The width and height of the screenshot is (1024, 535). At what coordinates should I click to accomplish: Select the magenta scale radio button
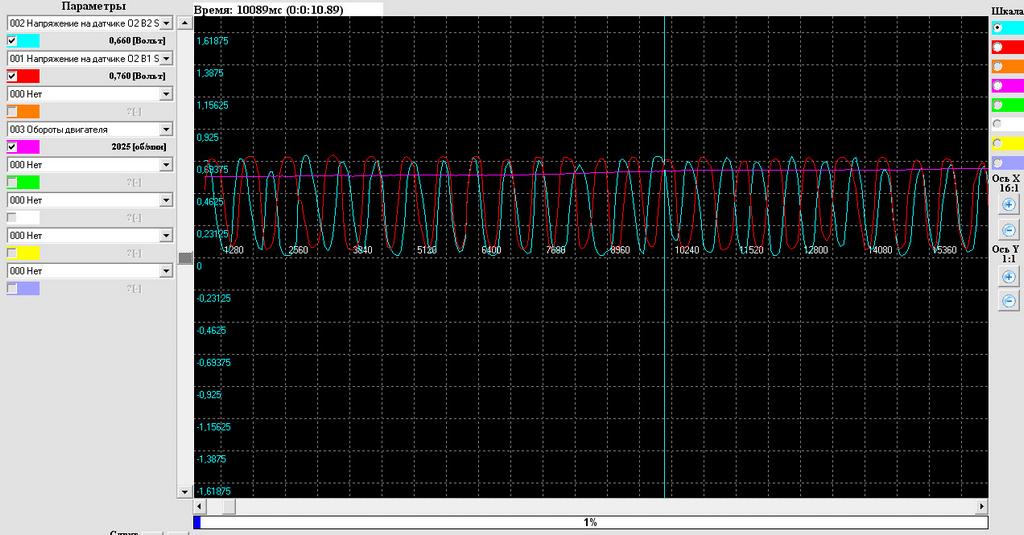(997, 85)
